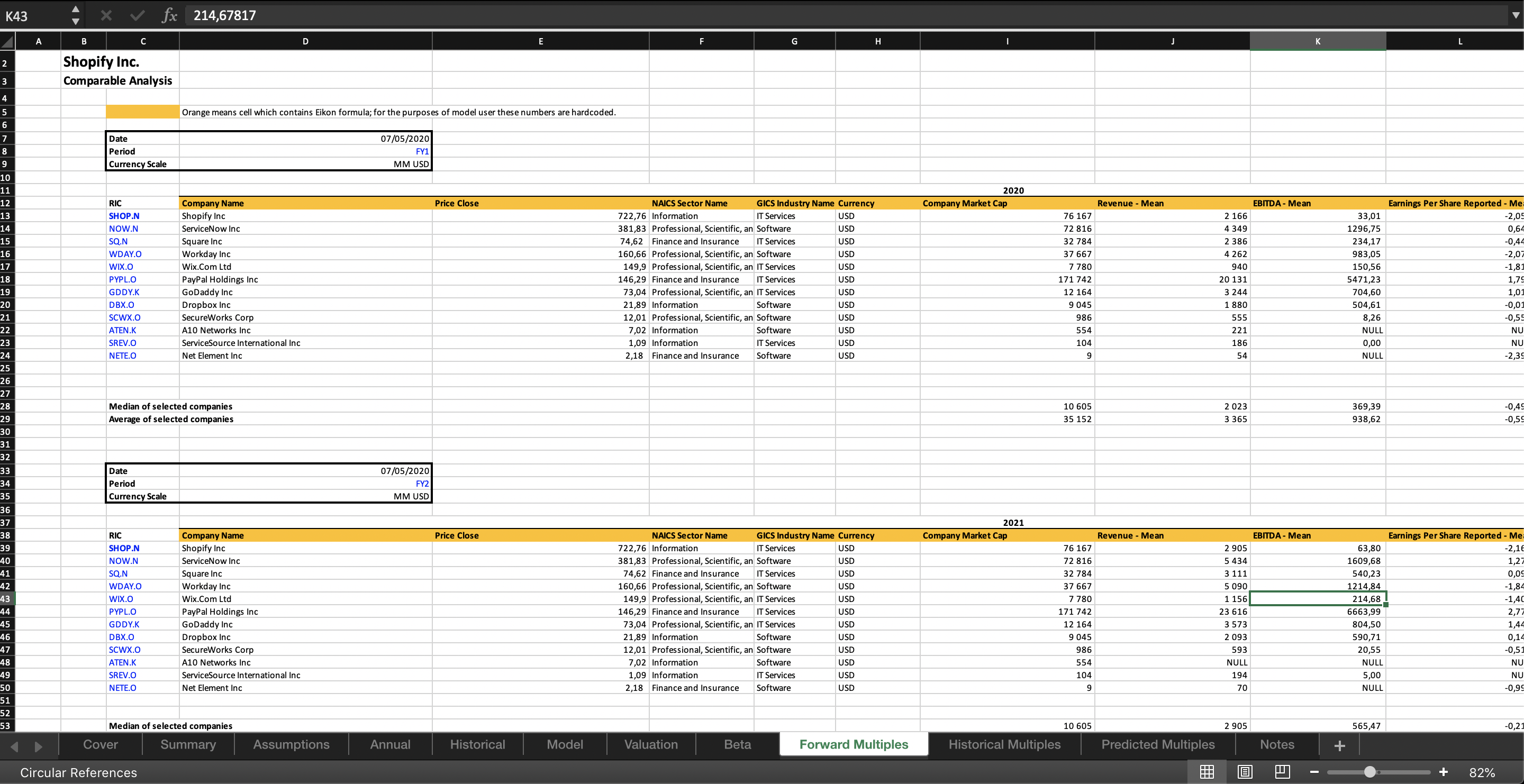Open the Historical sheet tab
Image resolution: width=1524 pixels, height=784 pixels.
(477, 744)
